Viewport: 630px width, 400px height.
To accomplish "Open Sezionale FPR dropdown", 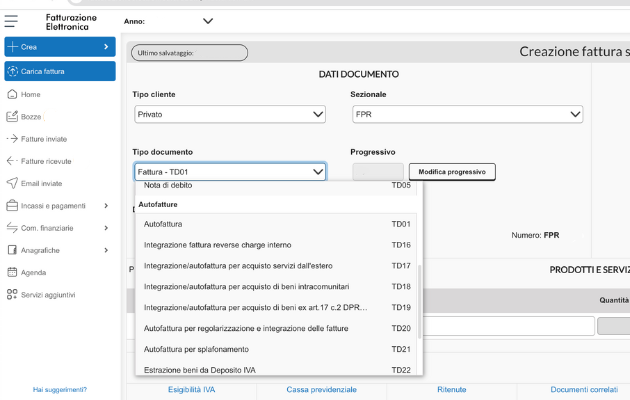I will [x=466, y=115].
